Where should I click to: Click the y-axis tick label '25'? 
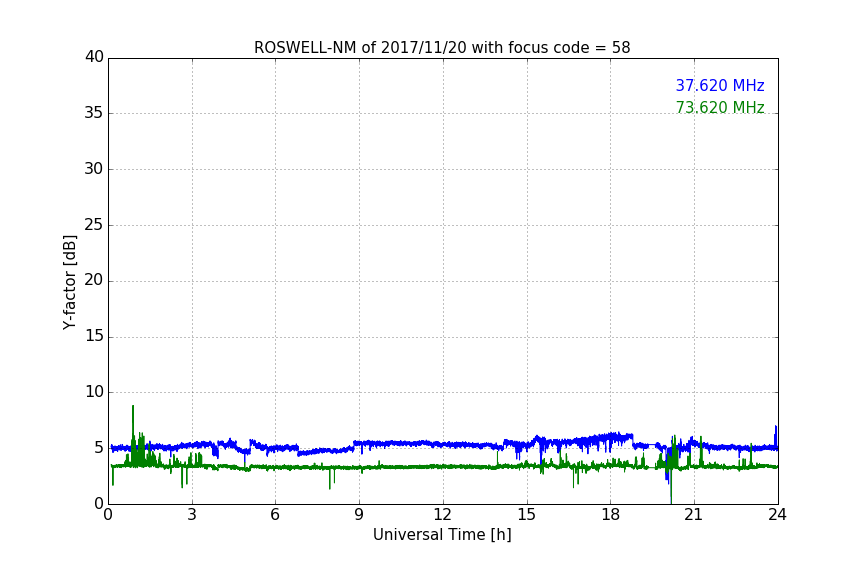[x=94, y=224]
